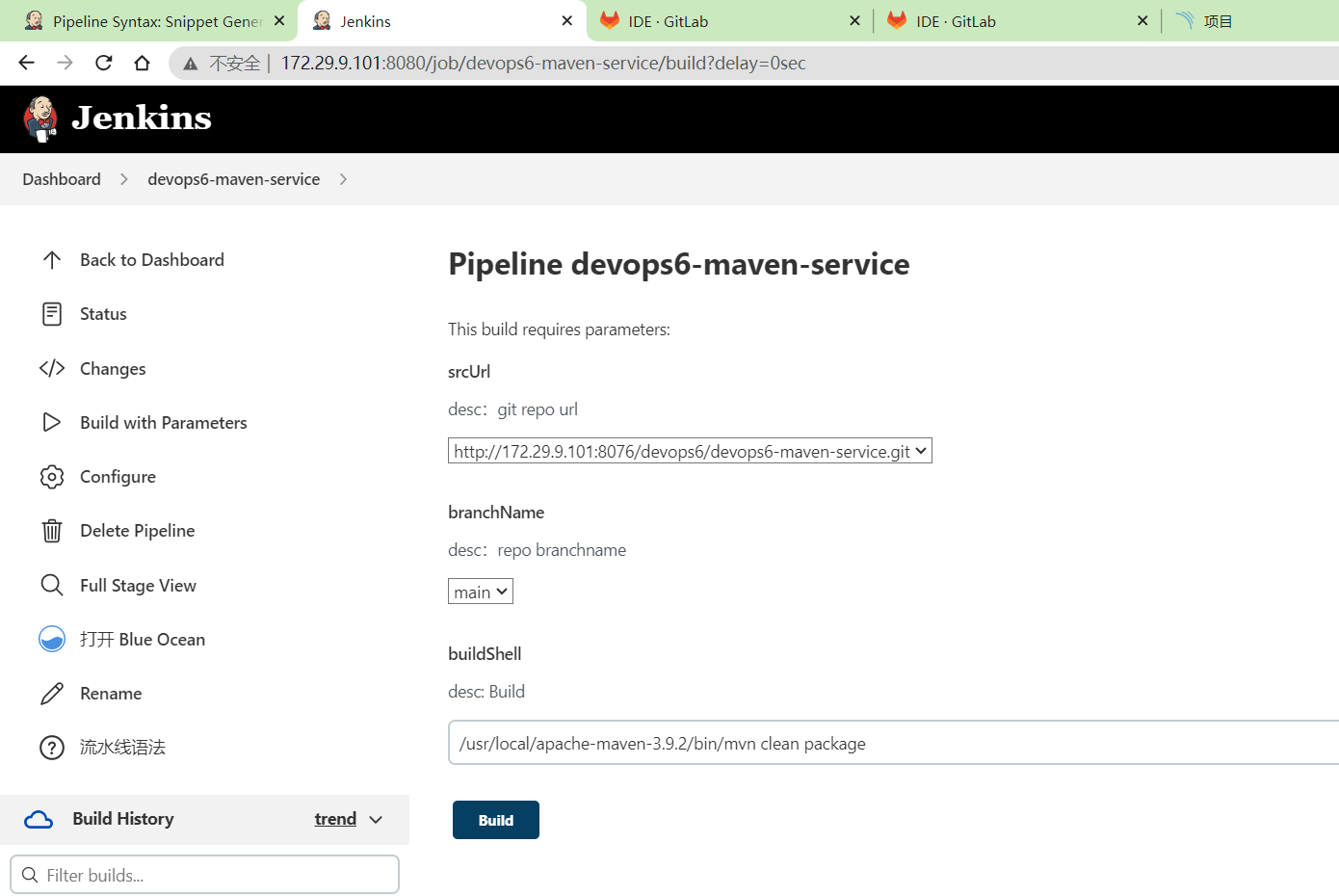This screenshot has width=1339, height=896.
Task: Click the branchName parameter label
Action: pyautogui.click(x=496, y=513)
